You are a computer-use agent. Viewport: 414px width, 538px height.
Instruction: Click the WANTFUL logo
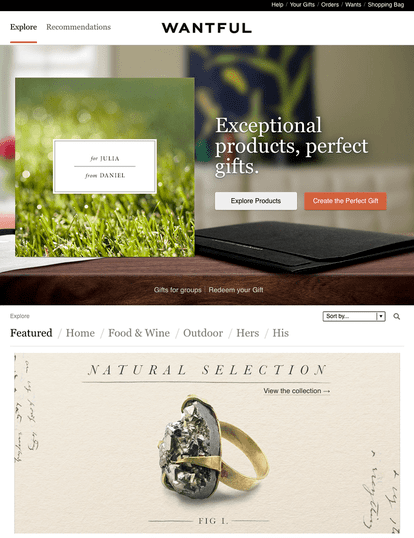click(x=207, y=28)
